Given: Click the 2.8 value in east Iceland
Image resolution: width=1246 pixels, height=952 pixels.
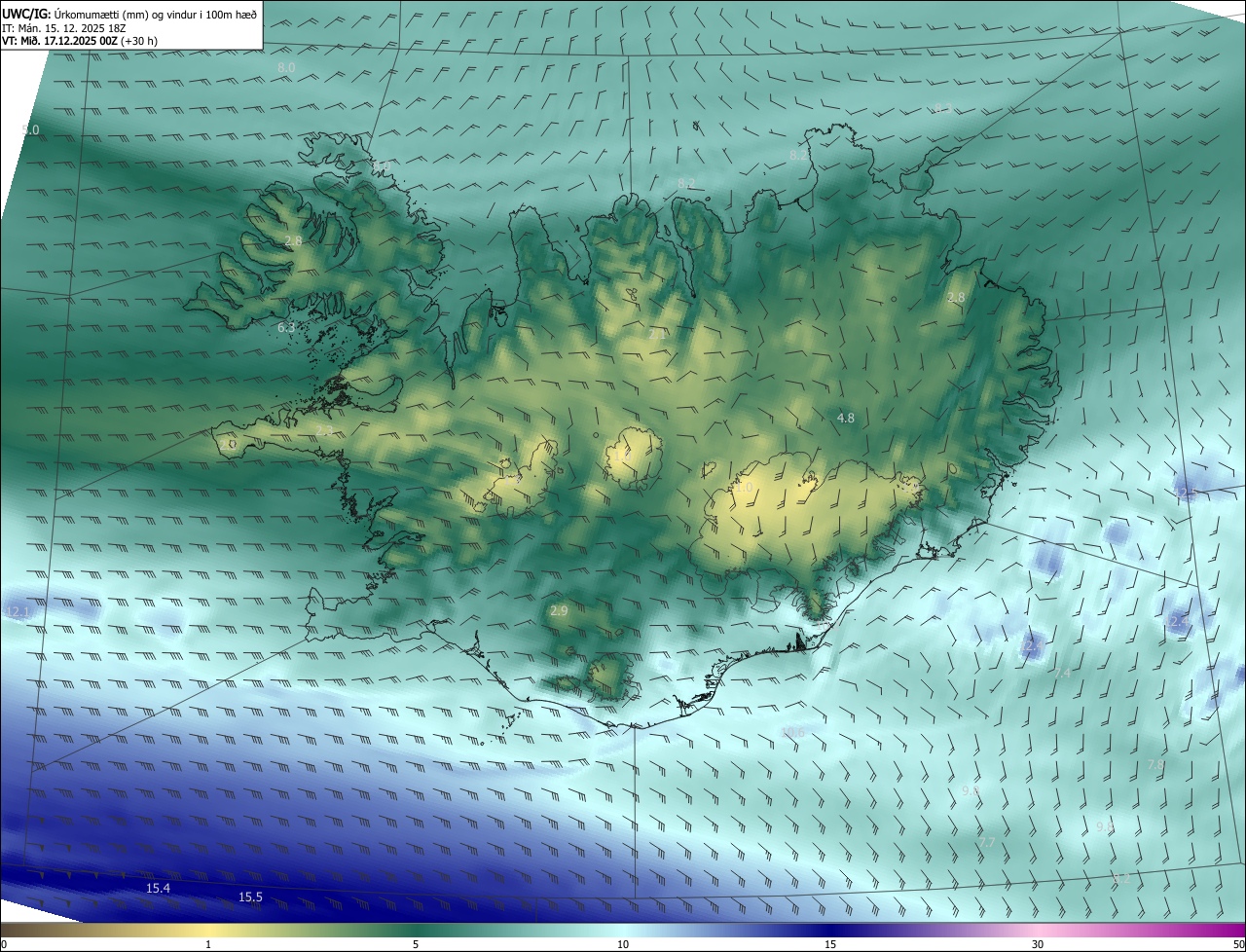Looking at the screenshot, I should click(956, 297).
